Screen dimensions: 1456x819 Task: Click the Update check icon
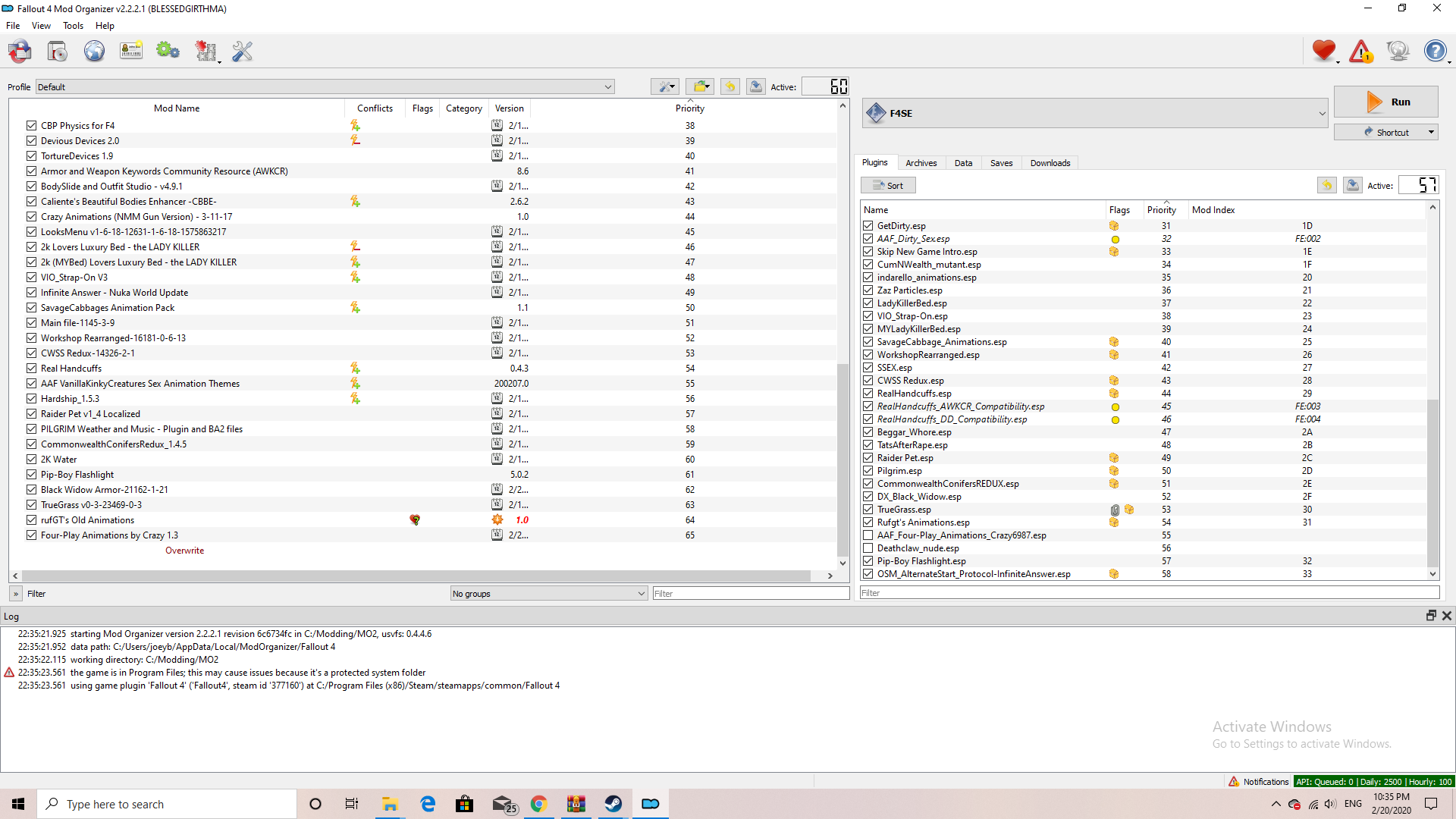(x=1398, y=51)
